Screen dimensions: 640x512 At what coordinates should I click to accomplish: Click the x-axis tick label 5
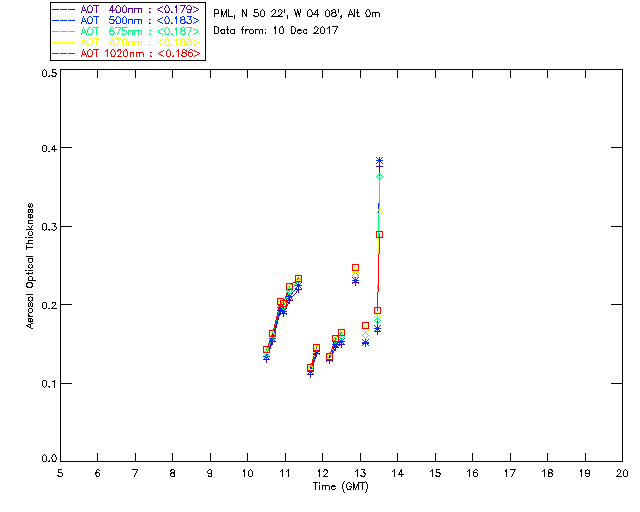(60, 473)
